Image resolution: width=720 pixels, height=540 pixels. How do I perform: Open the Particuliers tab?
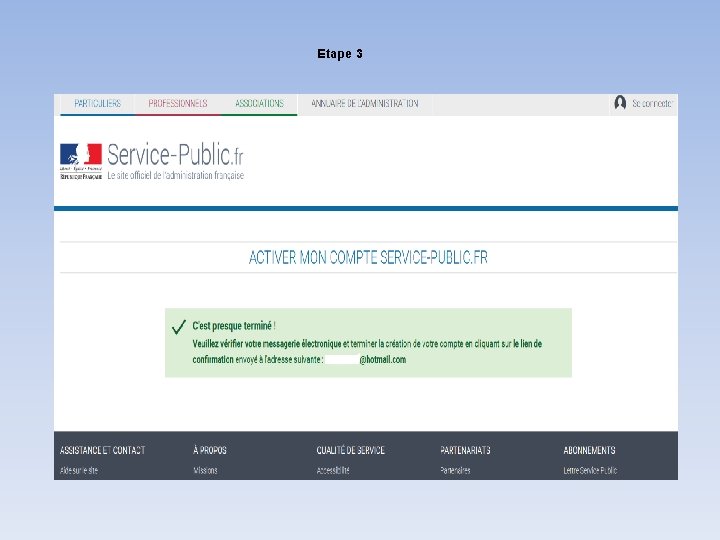(x=97, y=104)
